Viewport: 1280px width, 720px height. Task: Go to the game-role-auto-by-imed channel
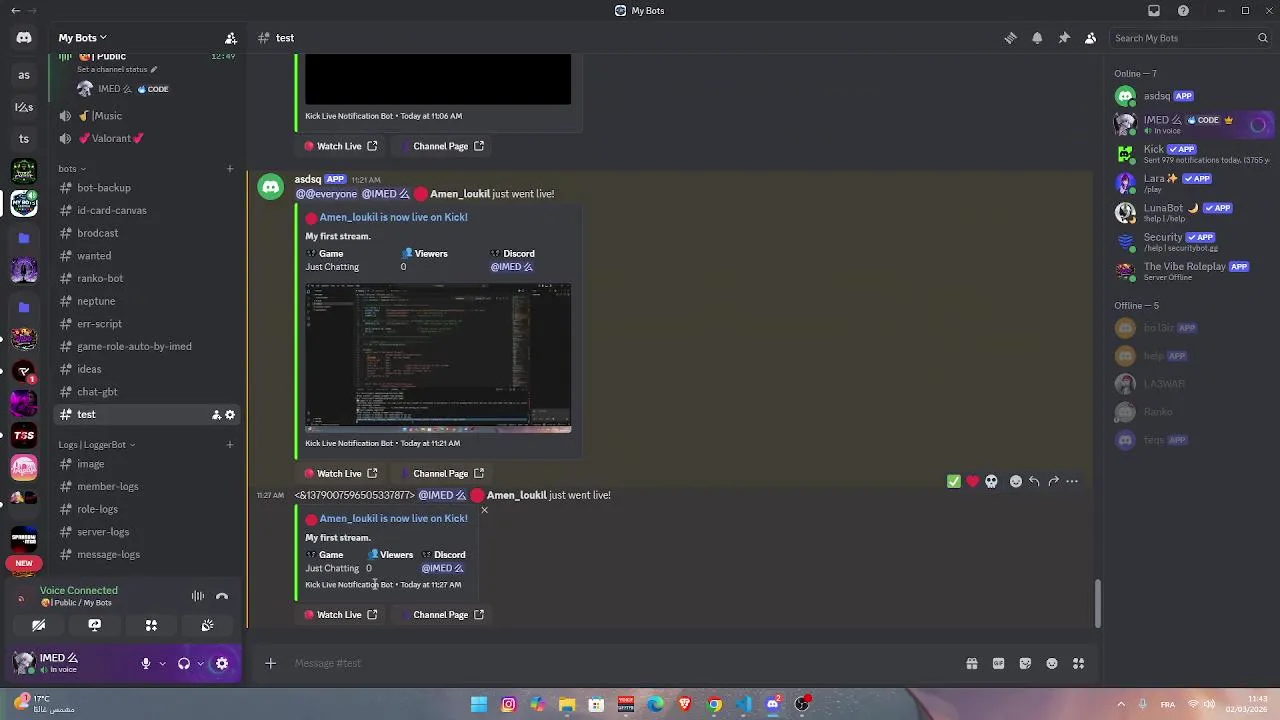coord(147,346)
